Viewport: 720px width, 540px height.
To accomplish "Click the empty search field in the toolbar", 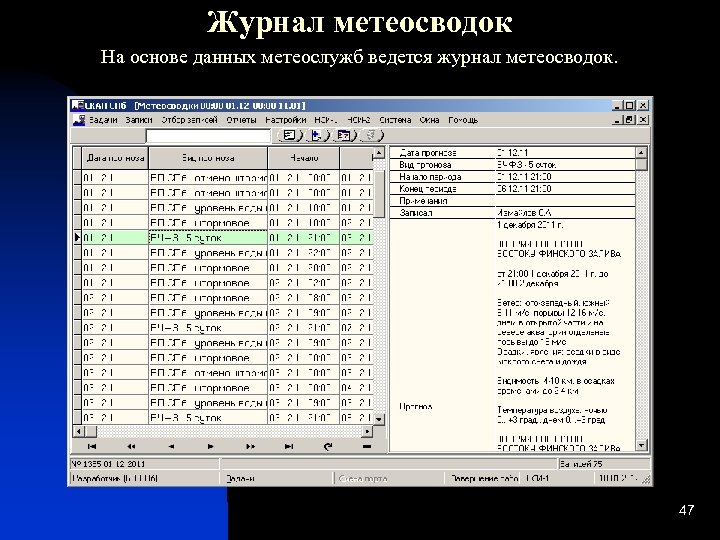I will (x=208, y=136).
